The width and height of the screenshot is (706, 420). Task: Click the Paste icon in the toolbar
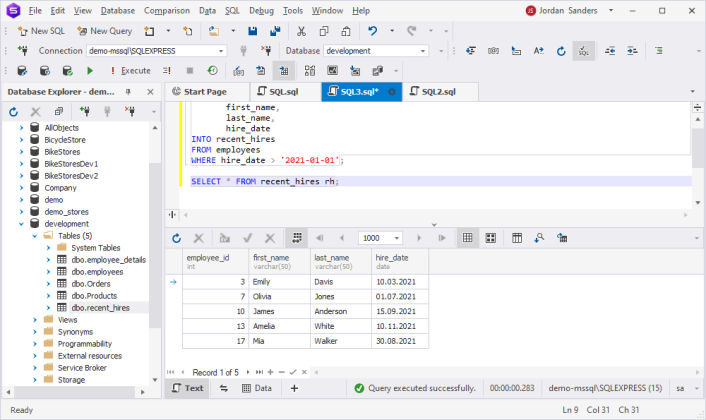pyautogui.click(x=346, y=31)
